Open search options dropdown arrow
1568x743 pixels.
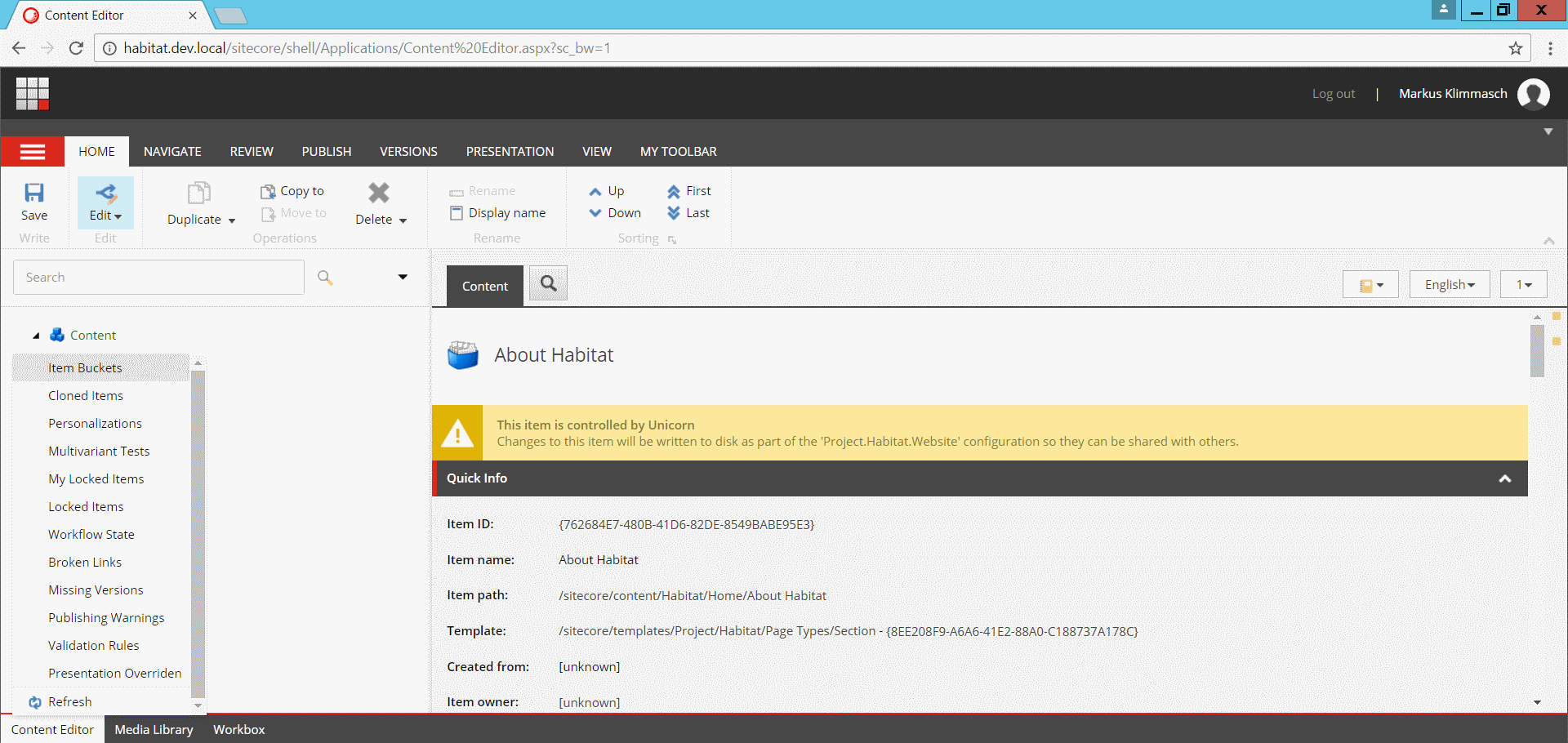click(x=403, y=278)
